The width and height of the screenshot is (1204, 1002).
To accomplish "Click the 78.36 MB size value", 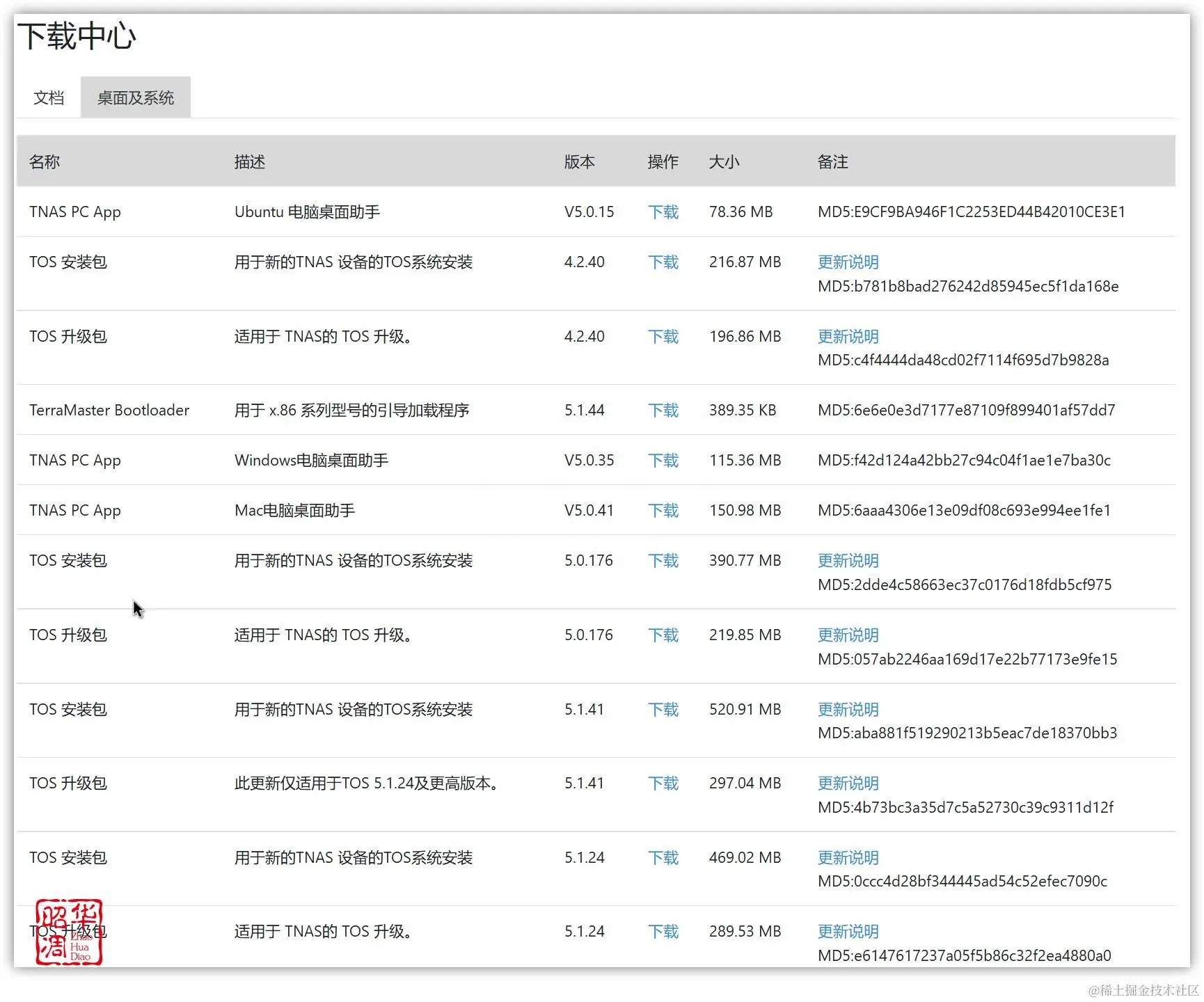I will pyautogui.click(x=741, y=212).
